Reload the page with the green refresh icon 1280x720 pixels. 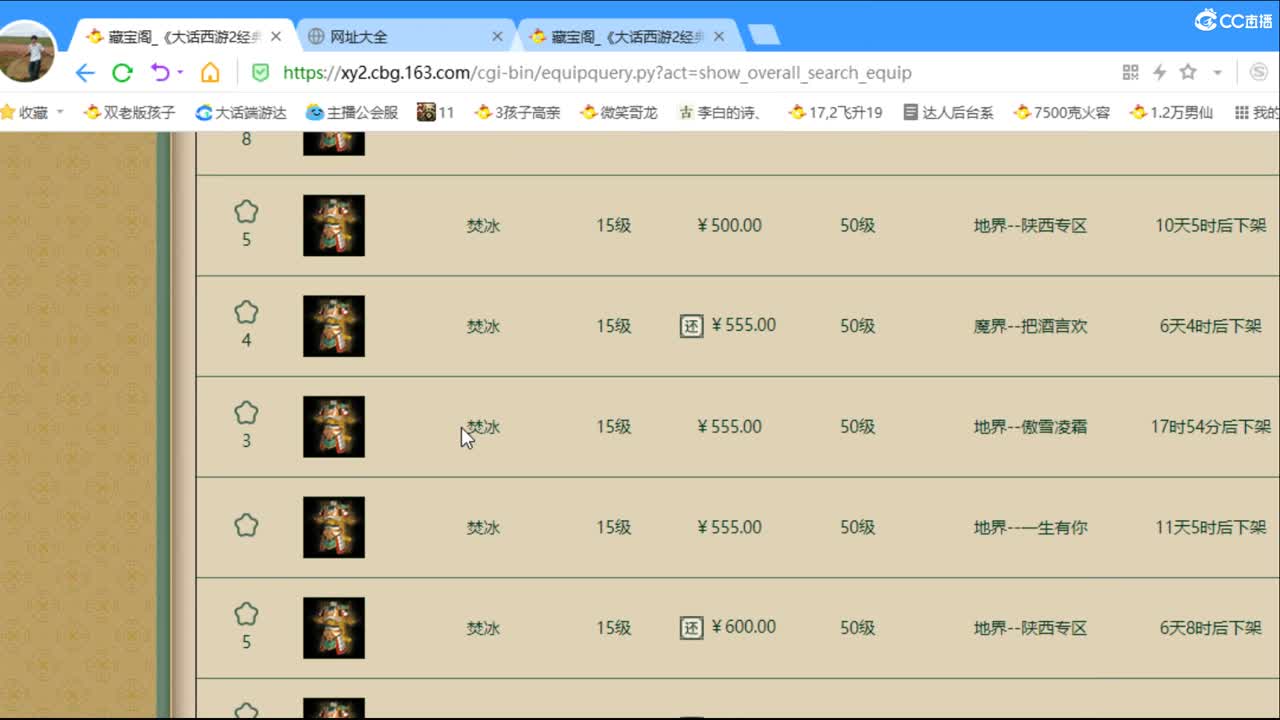tap(122, 72)
